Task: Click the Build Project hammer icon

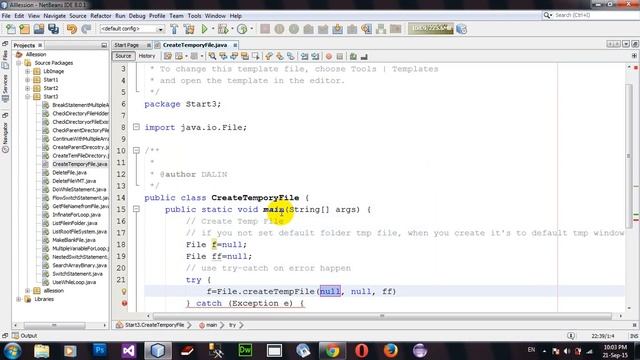Action: coord(174,29)
